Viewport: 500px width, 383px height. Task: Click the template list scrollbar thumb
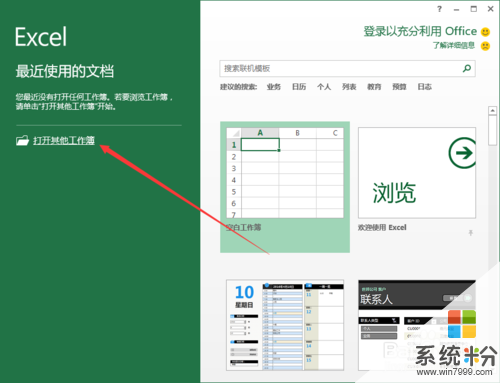492,130
